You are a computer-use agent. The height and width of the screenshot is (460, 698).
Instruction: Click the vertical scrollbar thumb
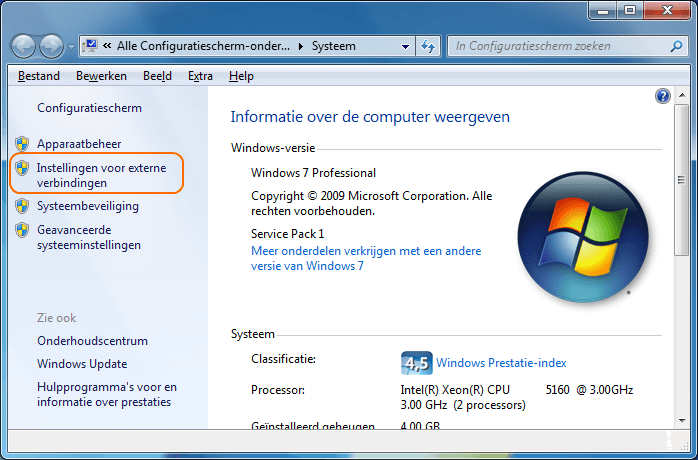coord(682,179)
